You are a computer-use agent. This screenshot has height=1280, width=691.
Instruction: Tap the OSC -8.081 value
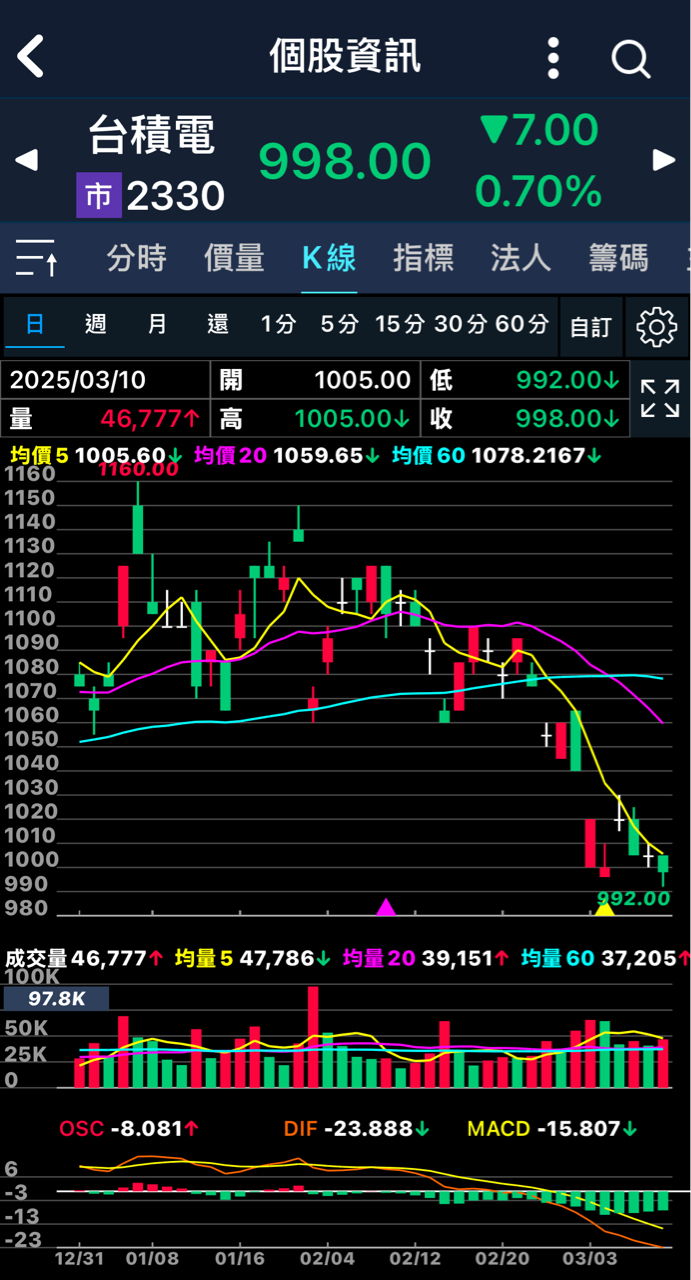tap(130, 1129)
